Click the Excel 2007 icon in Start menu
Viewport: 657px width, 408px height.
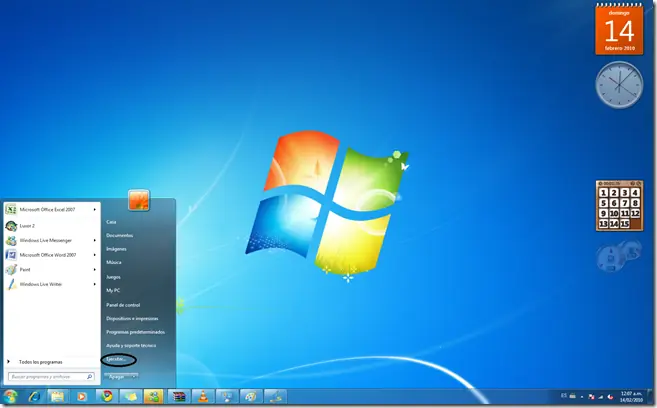(11, 209)
